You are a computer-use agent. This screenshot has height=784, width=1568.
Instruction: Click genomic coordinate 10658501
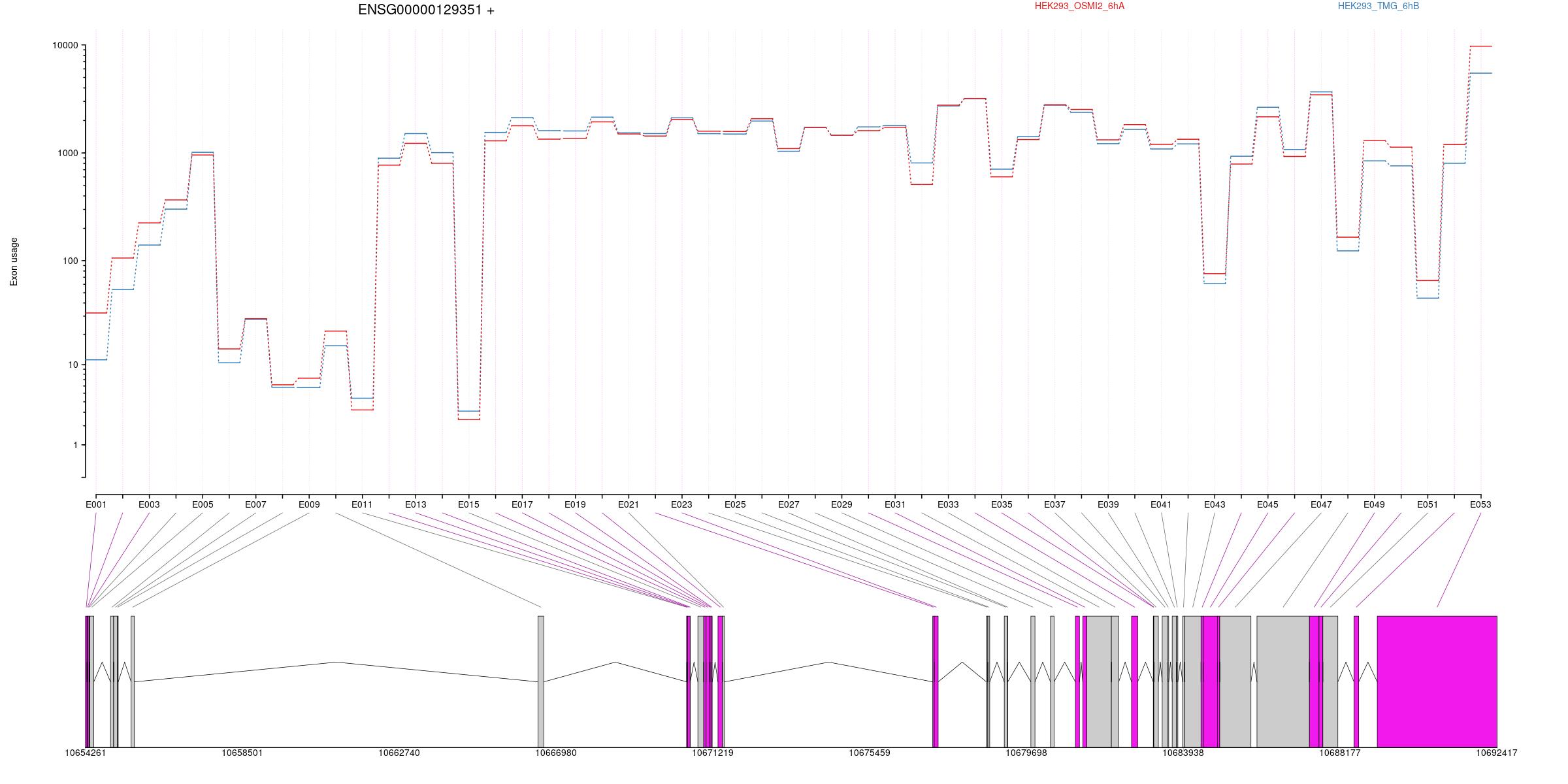(x=242, y=753)
